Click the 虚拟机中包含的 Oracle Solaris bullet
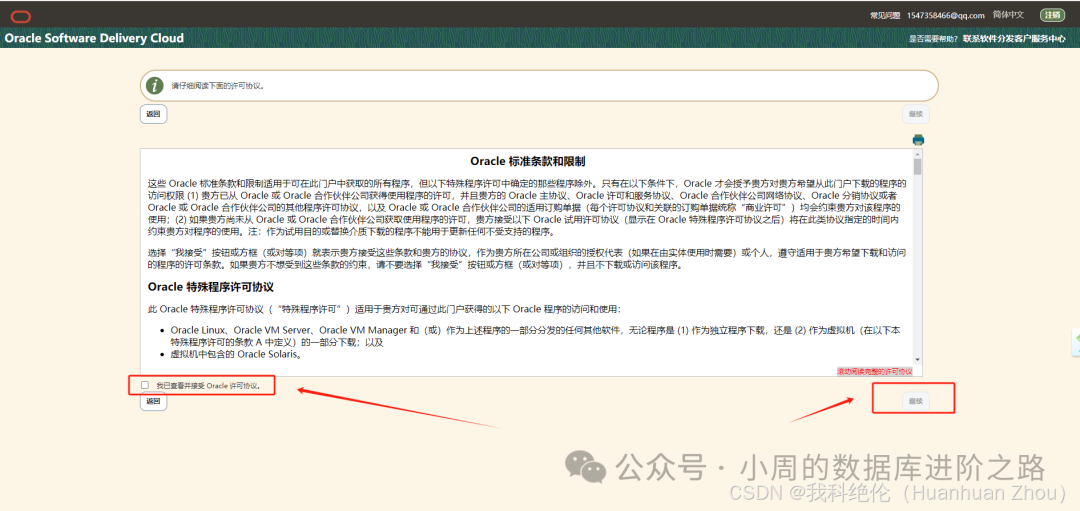 coord(236,355)
